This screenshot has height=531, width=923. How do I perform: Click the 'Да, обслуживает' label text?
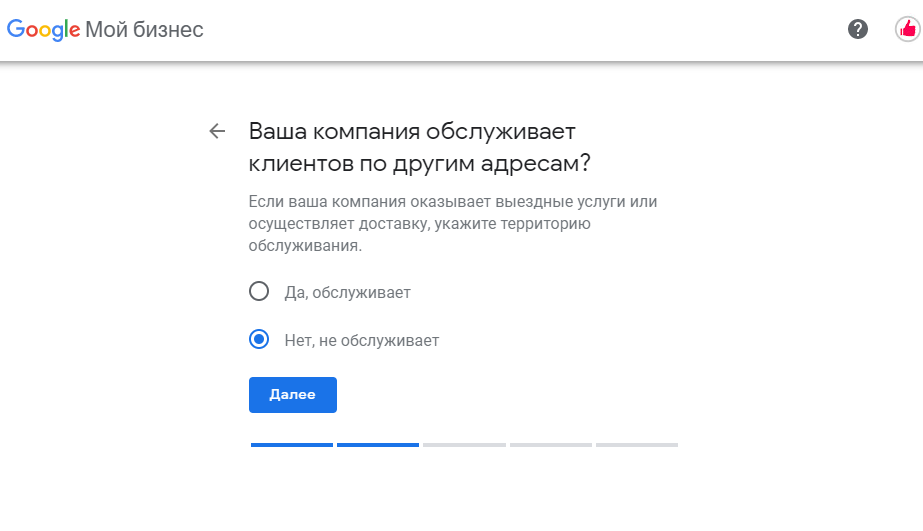(347, 293)
